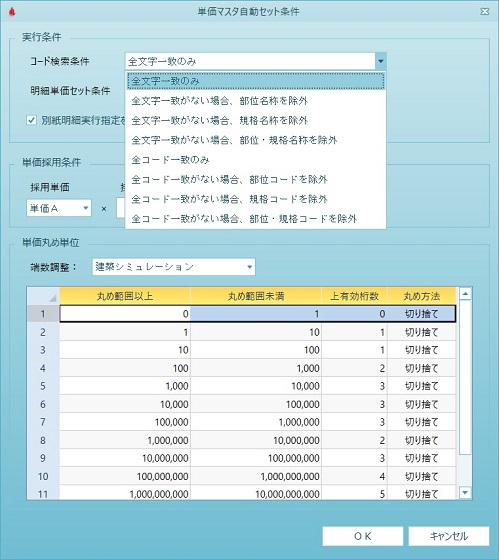Viewport: 499px width, 560px height.
Task: Click the red app icon in title bar
Action: tap(12, 11)
